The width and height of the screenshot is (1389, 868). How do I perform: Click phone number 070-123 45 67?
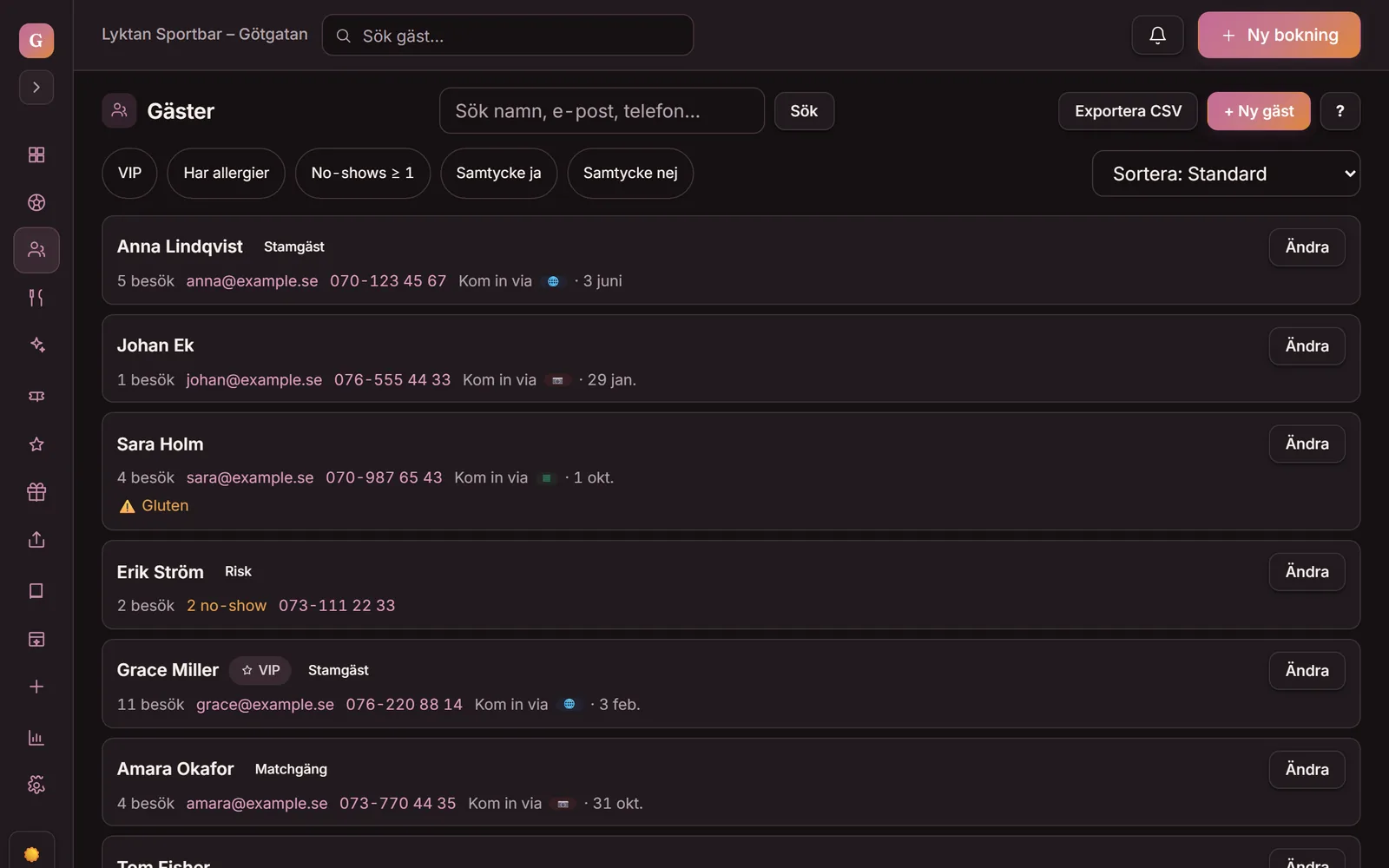[388, 281]
